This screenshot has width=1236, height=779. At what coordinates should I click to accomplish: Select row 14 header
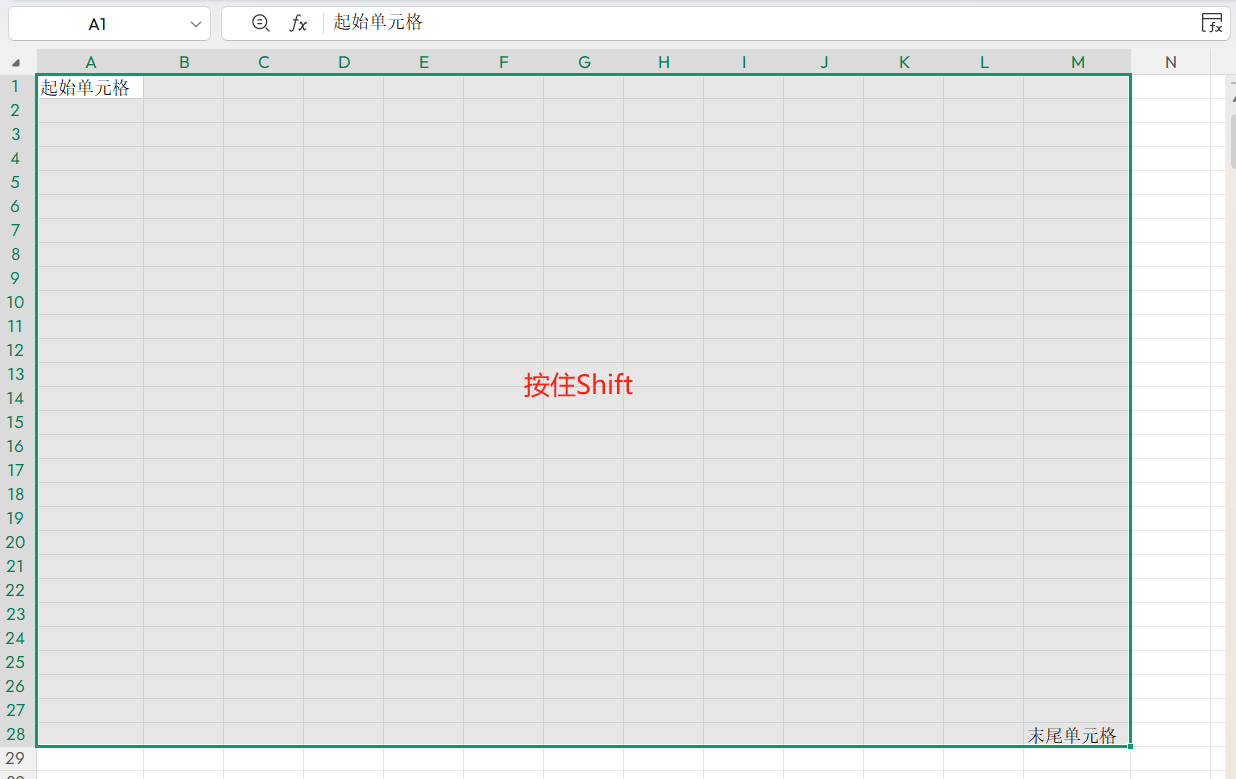click(x=16, y=398)
